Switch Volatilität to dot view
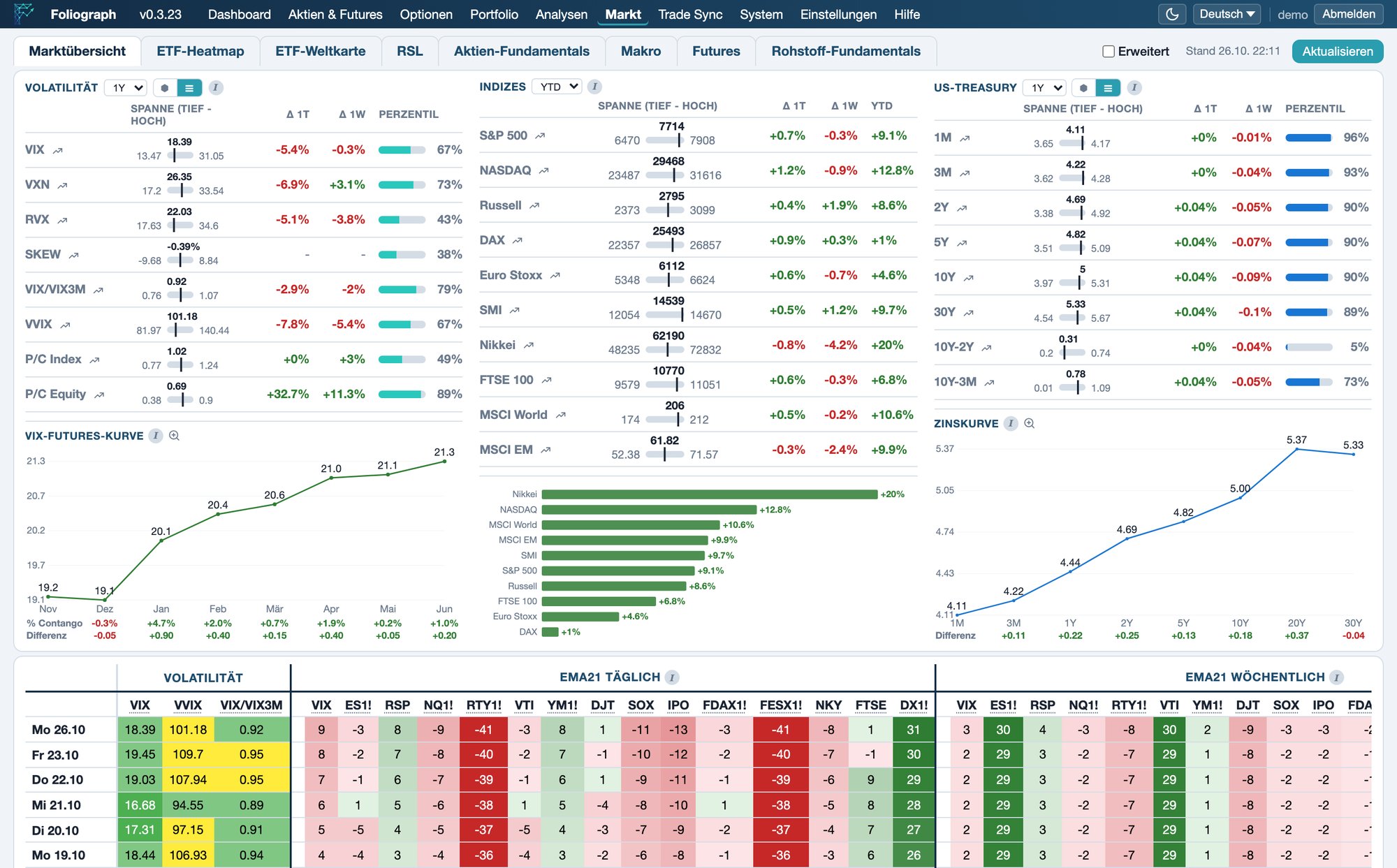The image size is (1397, 868). click(165, 87)
